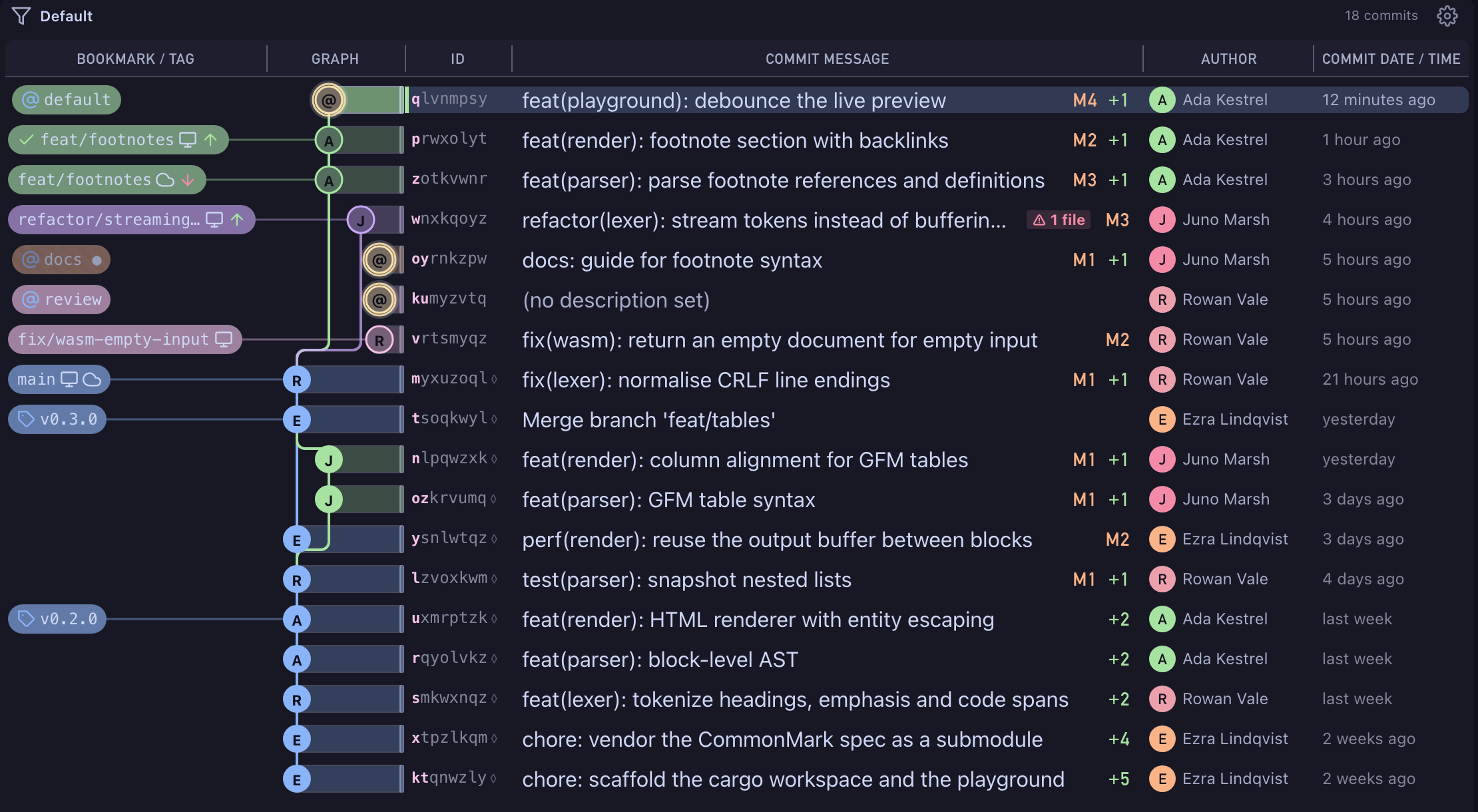Select the docs workspace bookmark
Viewport: 1478px width, 812px height.
click(x=61, y=260)
